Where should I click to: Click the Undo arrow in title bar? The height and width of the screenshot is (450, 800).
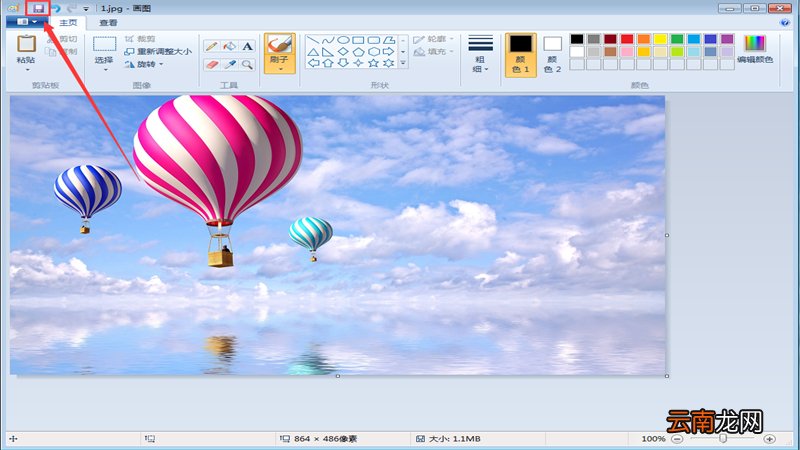(x=56, y=8)
